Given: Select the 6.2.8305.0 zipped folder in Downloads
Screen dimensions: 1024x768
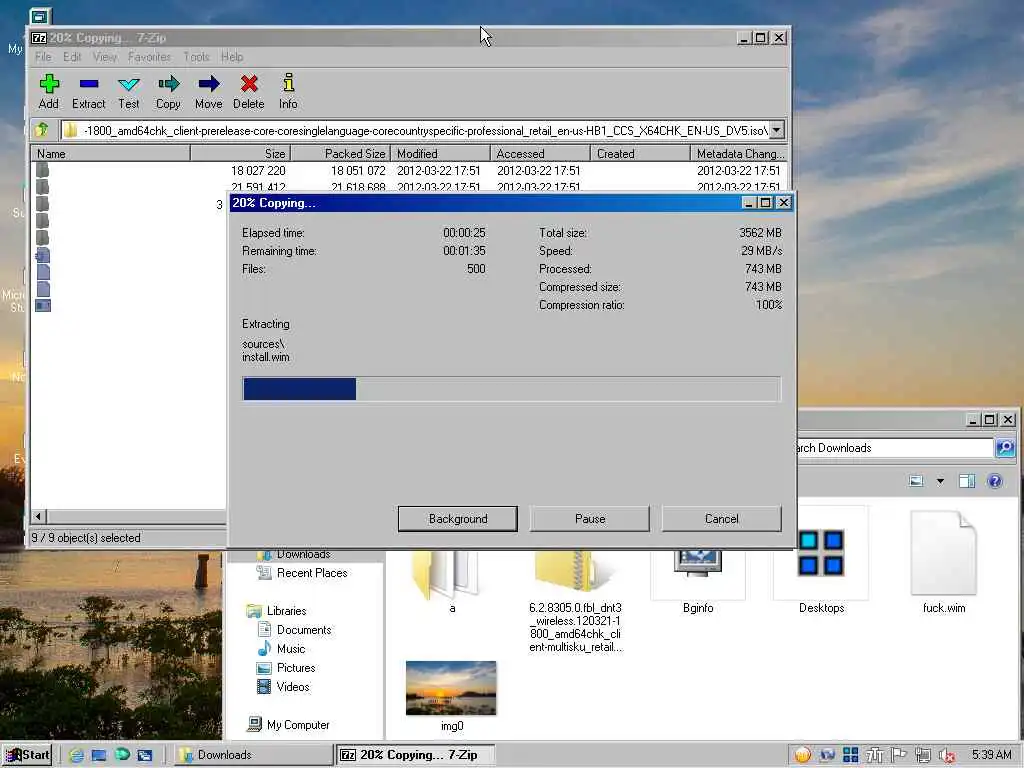Looking at the screenshot, I should point(575,601).
